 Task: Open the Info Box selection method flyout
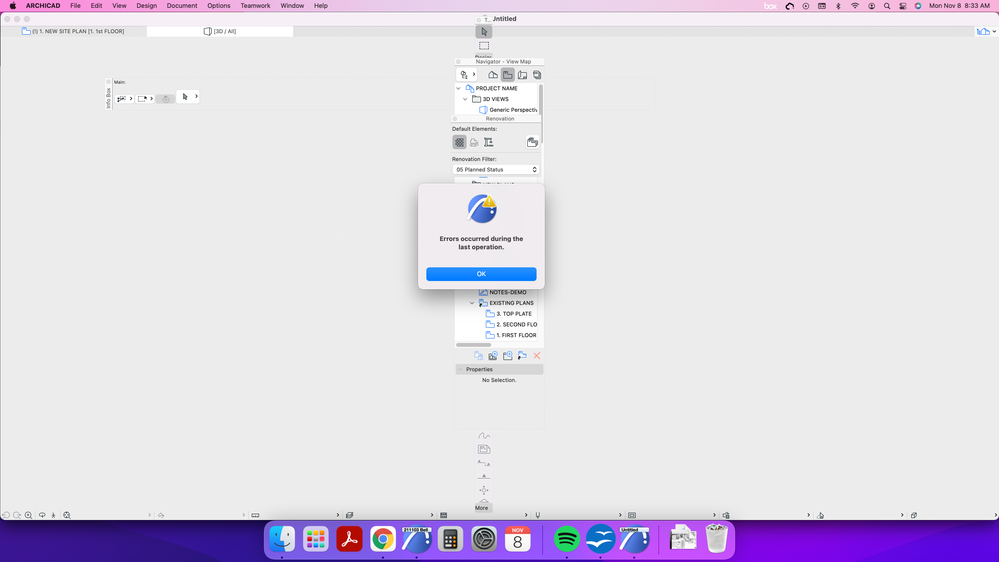(x=124, y=99)
